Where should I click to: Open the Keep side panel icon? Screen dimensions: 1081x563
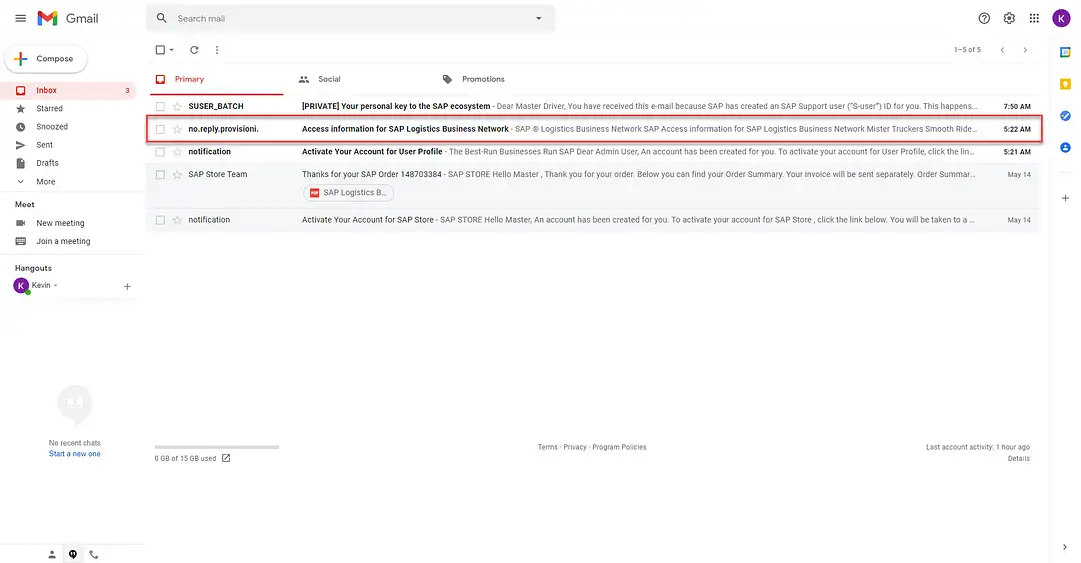[1065, 84]
